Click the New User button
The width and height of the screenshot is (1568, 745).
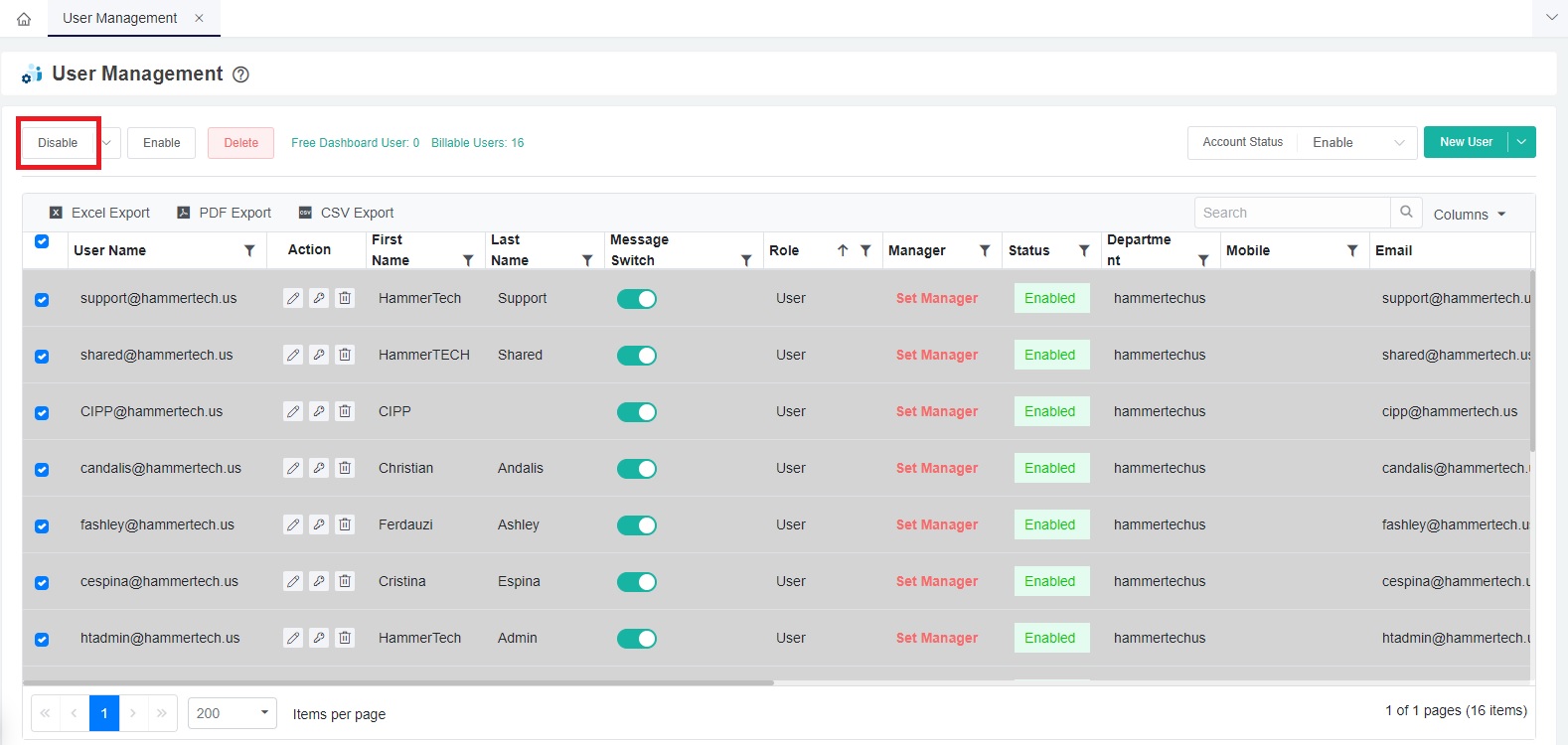(x=1466, y=142)
